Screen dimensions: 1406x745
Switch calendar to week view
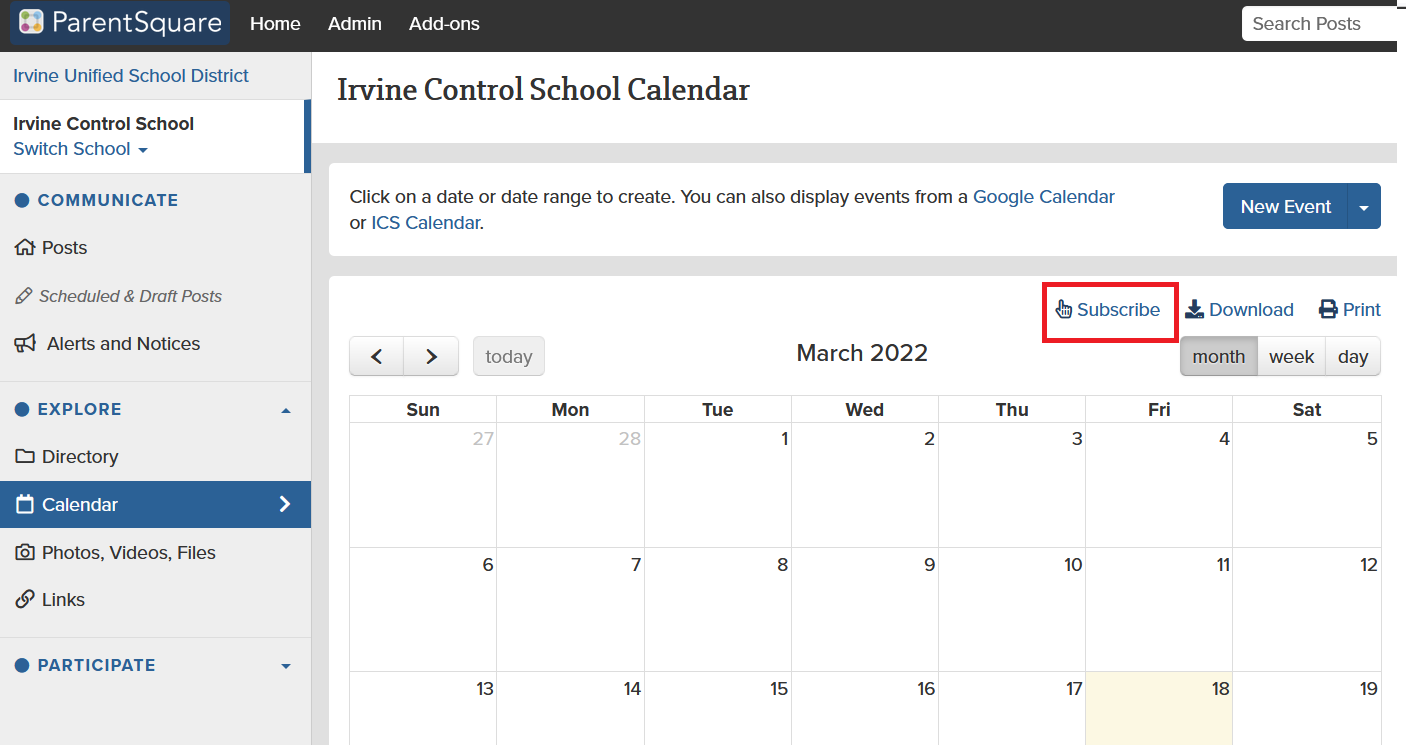tap(1291, 356)
